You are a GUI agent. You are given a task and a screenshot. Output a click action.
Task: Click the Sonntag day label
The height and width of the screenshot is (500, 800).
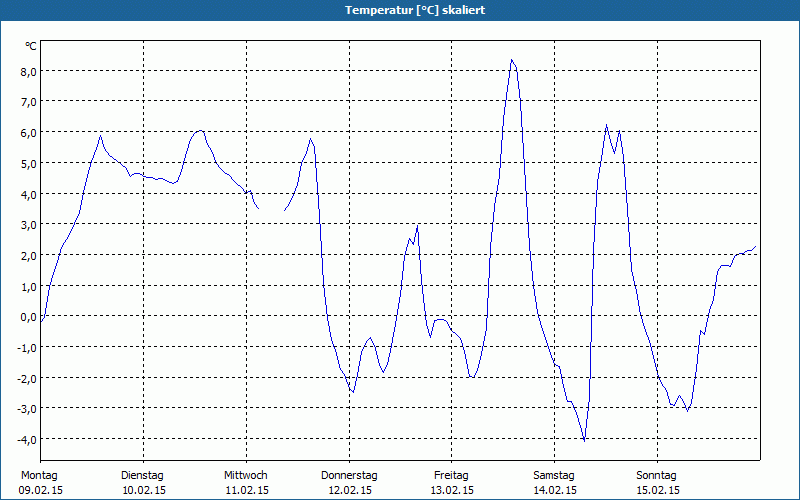(657, 475)
